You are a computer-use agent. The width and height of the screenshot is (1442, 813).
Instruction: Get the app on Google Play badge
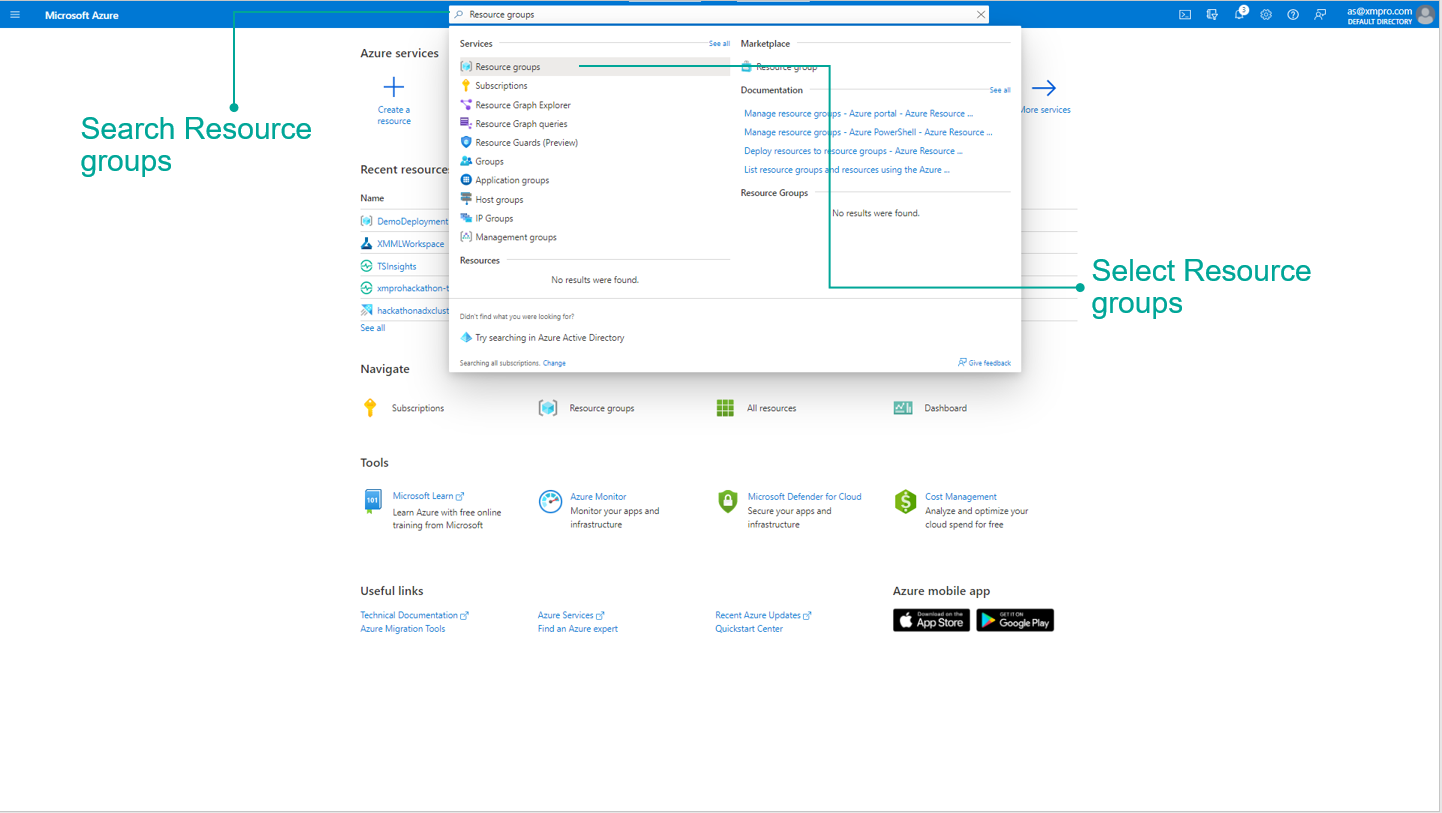click(x=1015, y=620)
